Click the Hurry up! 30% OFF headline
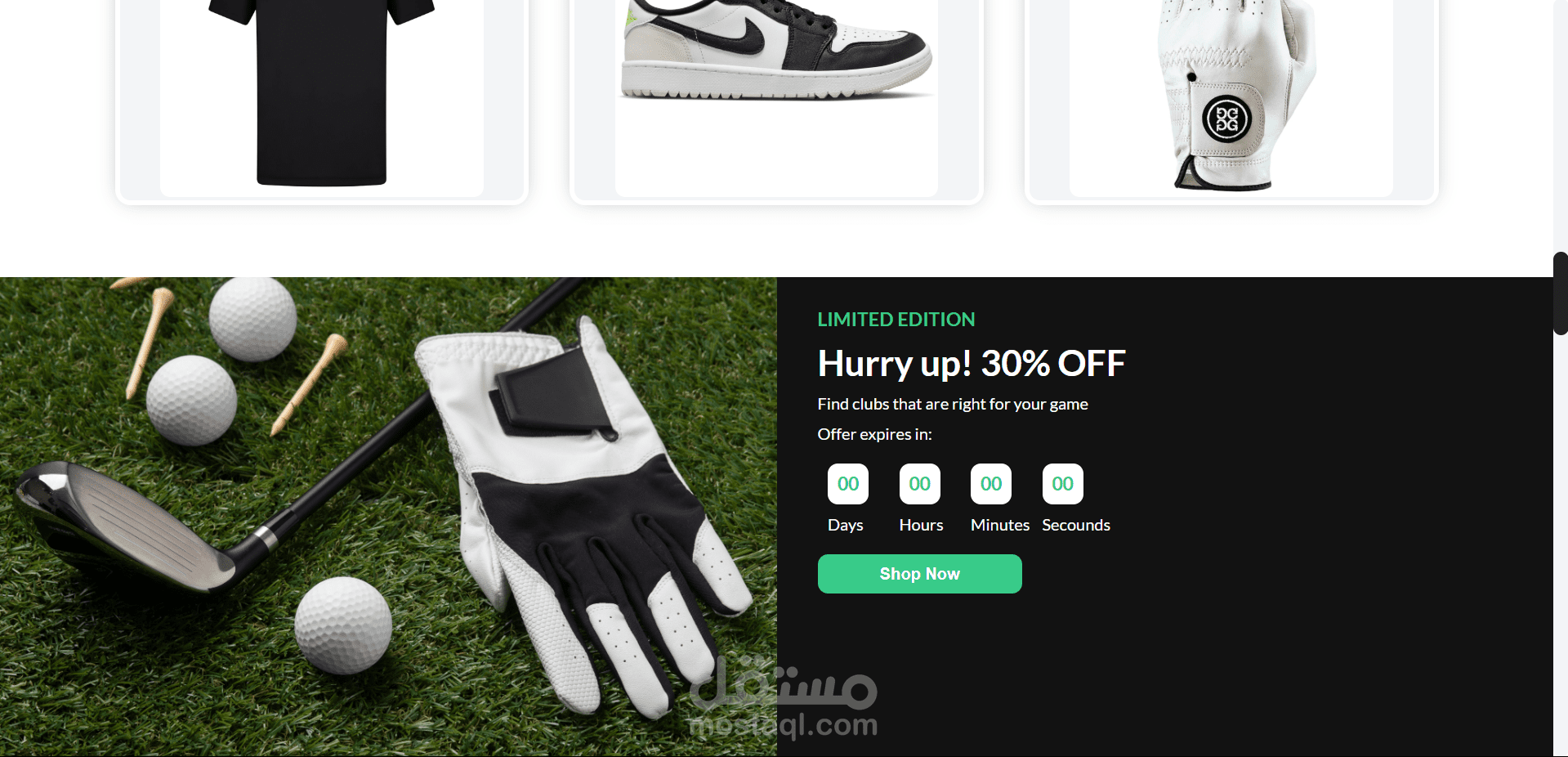 coord(972,364)
